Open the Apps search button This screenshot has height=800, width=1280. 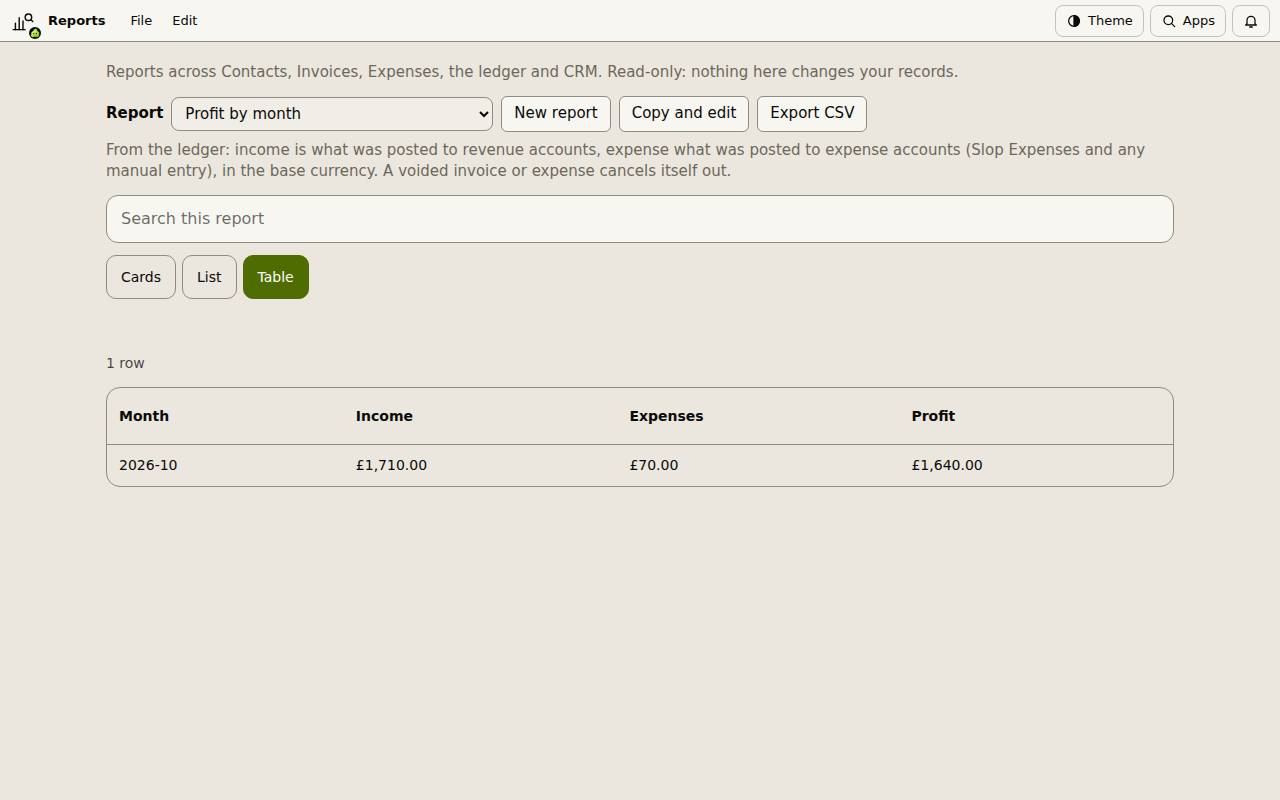[x=1188, y=21]
